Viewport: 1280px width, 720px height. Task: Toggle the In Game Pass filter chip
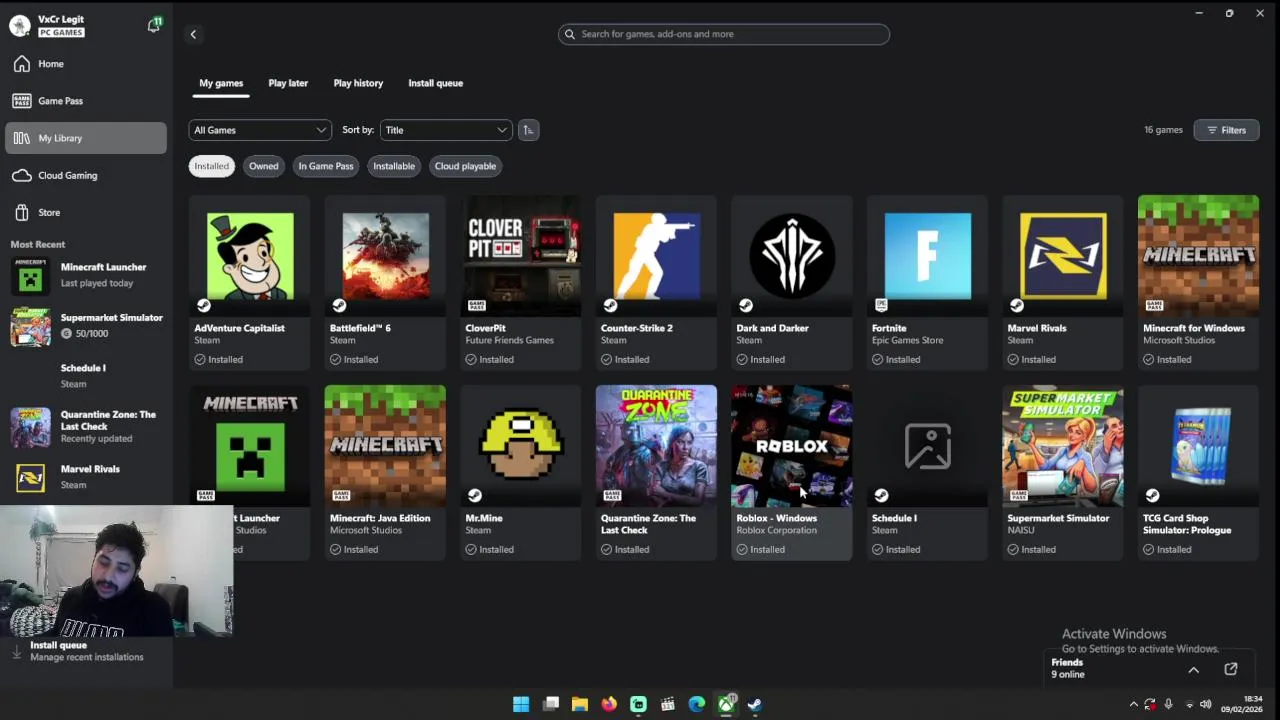click(x=326, y=166)
